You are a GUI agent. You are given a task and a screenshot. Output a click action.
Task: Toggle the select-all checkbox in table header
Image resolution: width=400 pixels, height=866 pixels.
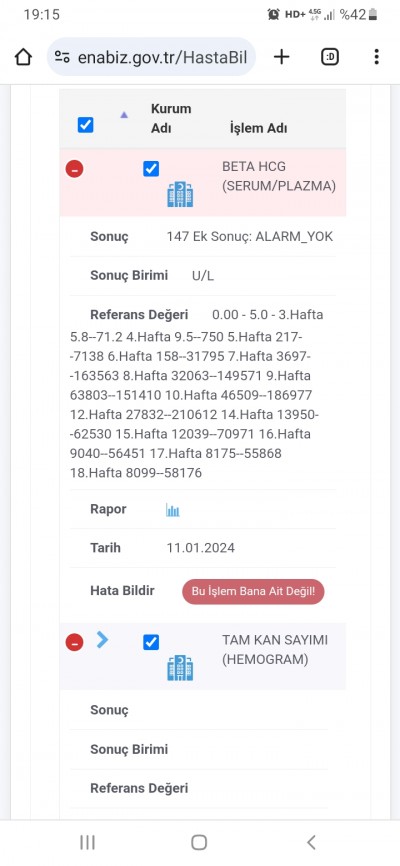[85, 125]
